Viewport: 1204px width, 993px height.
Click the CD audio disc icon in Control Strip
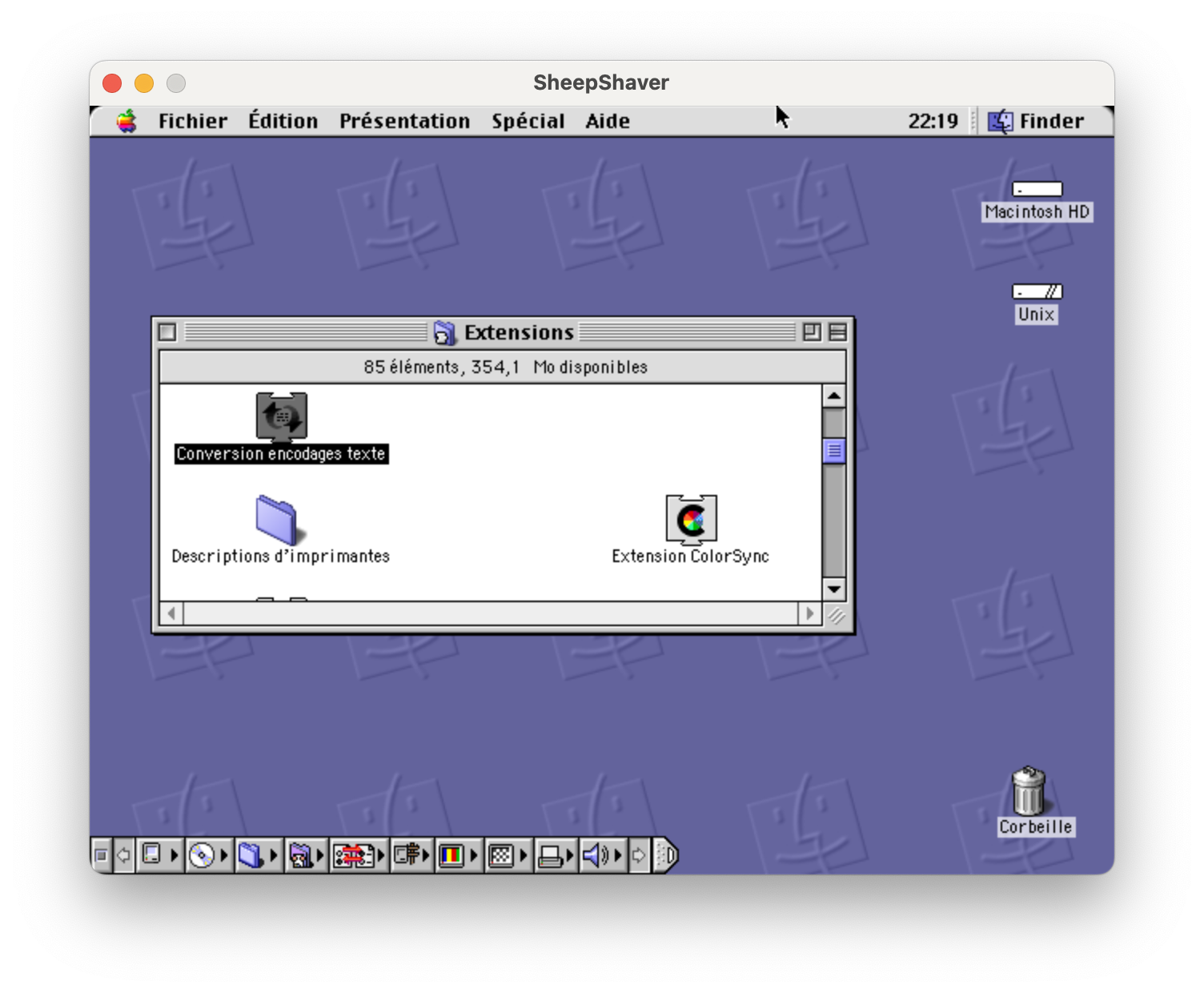pyautogui.click(x=201, y=855)
